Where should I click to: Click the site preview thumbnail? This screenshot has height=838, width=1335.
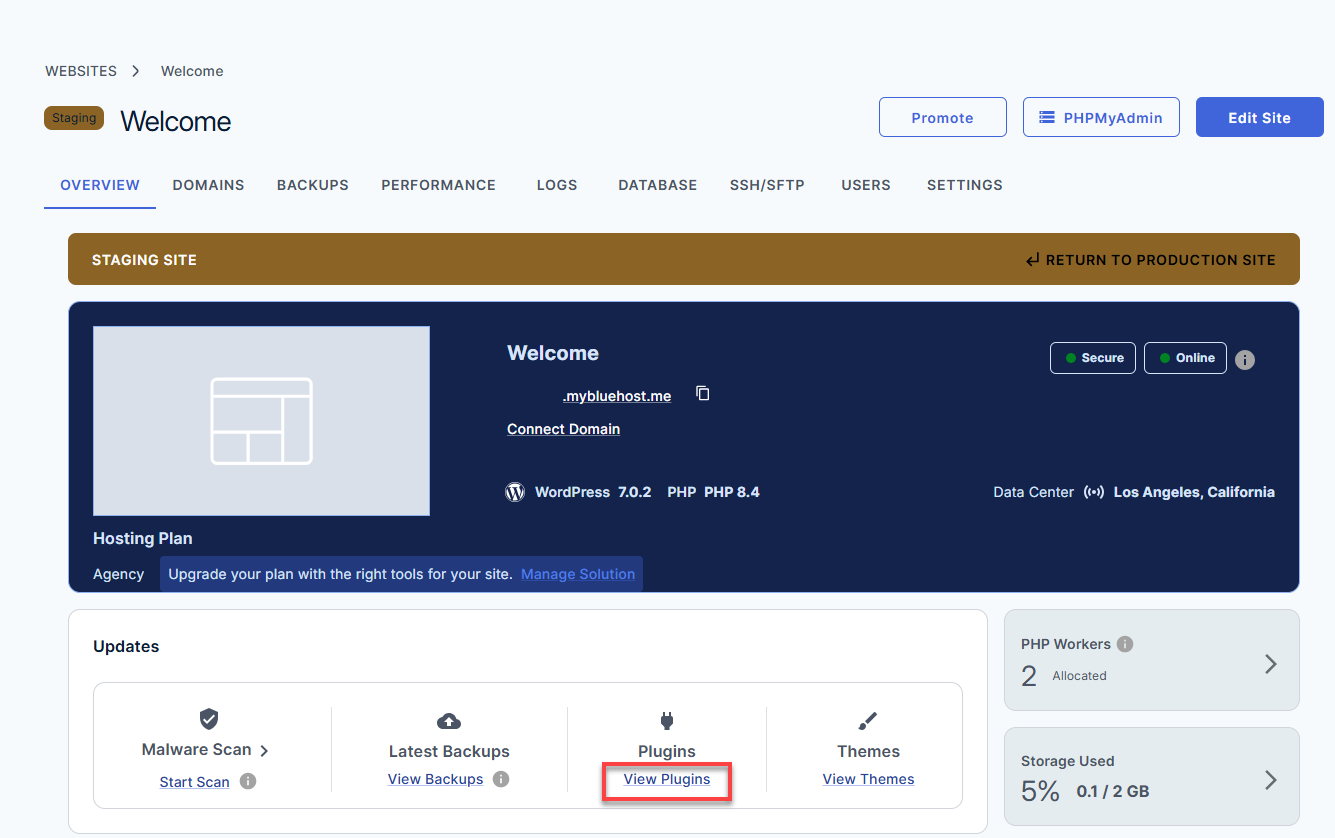[x=261, y=421]
